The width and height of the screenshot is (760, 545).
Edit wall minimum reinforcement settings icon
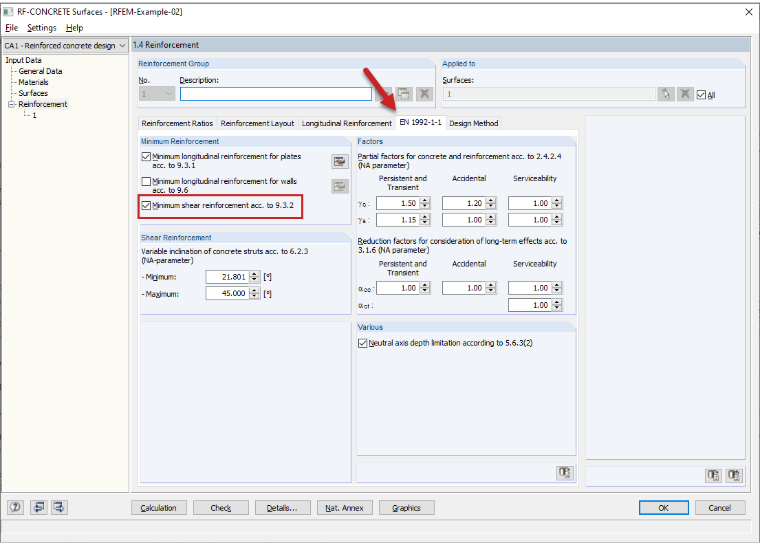(x=340, y=186)
